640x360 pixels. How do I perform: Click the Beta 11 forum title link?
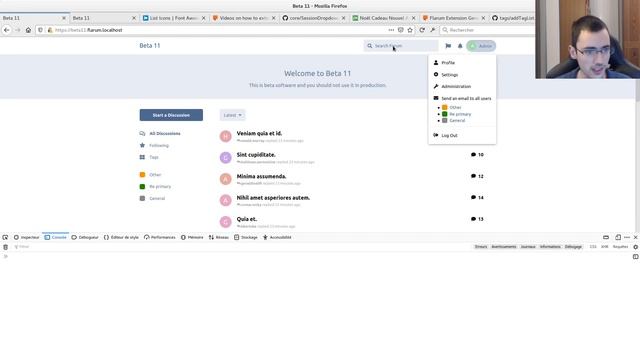click(150, 46)
